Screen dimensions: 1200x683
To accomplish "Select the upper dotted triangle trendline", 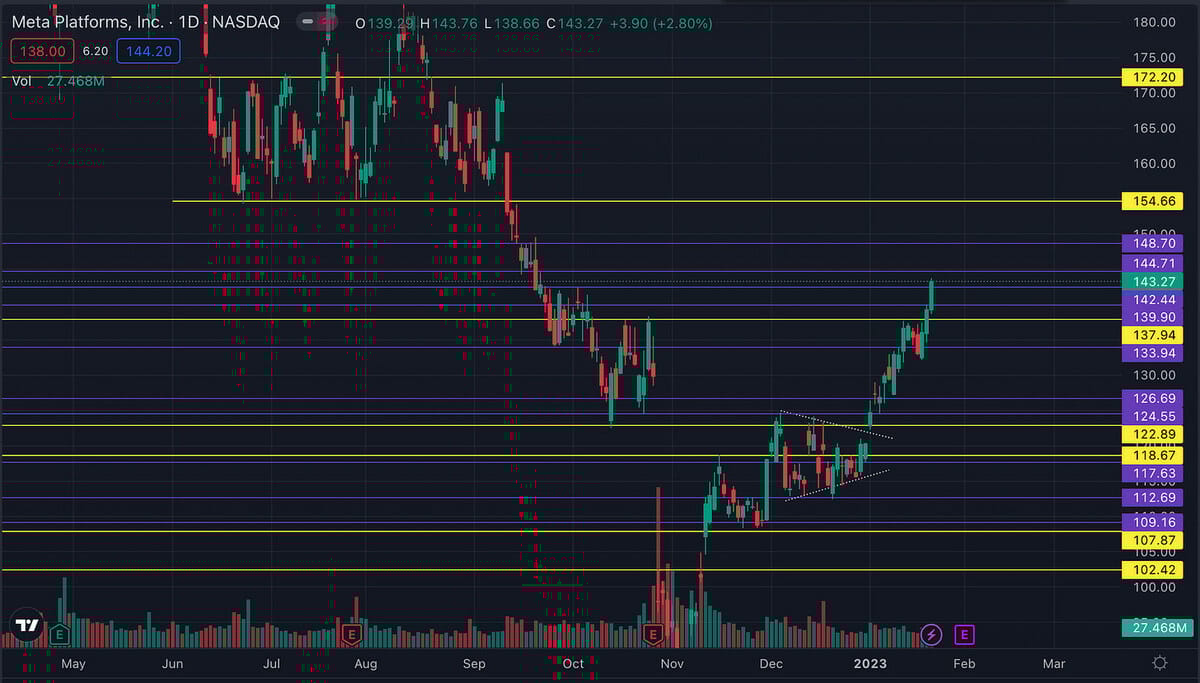I will (836, 425).
